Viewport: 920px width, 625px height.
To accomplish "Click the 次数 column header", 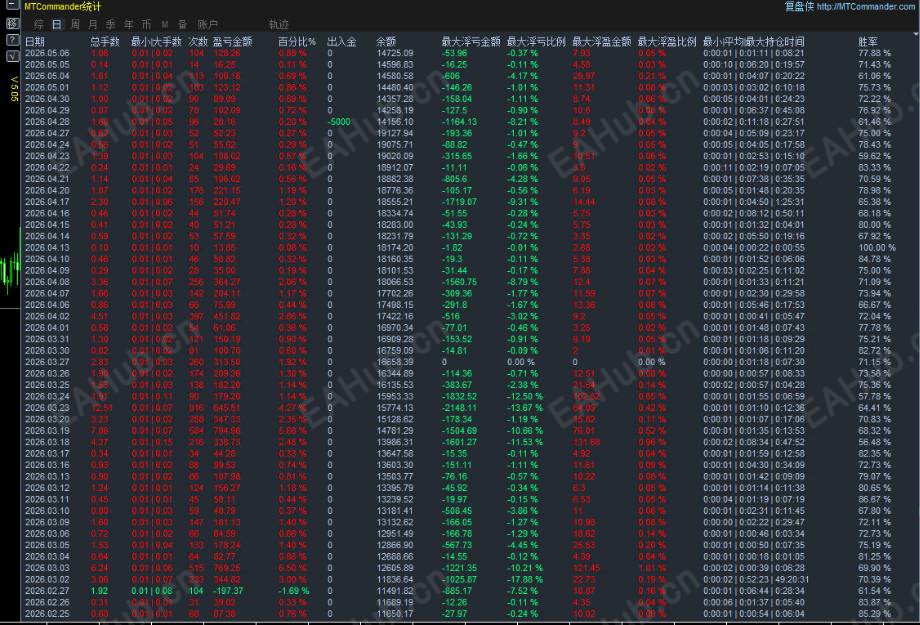I will (198, 42).
